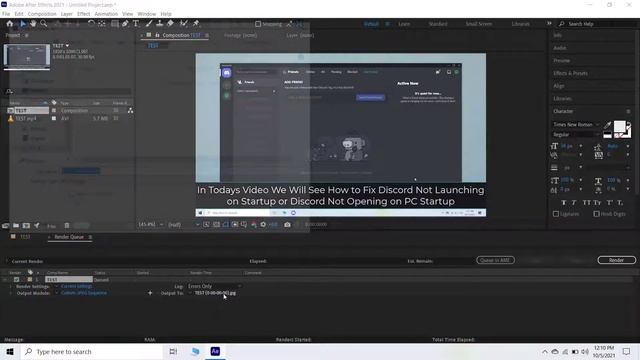Toggle render checkbox for TEST queue item

(16, 280)
